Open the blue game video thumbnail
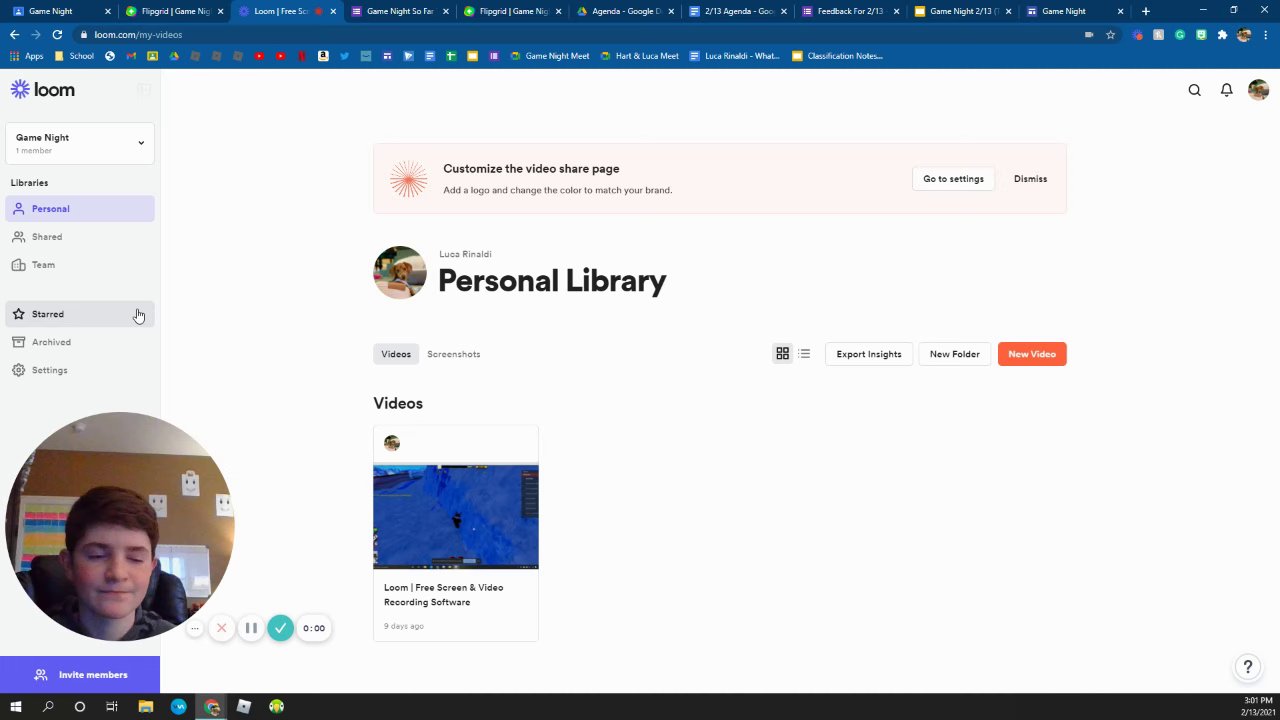The height and width of the screenshot is (720, 1280). tap(456, 517)
